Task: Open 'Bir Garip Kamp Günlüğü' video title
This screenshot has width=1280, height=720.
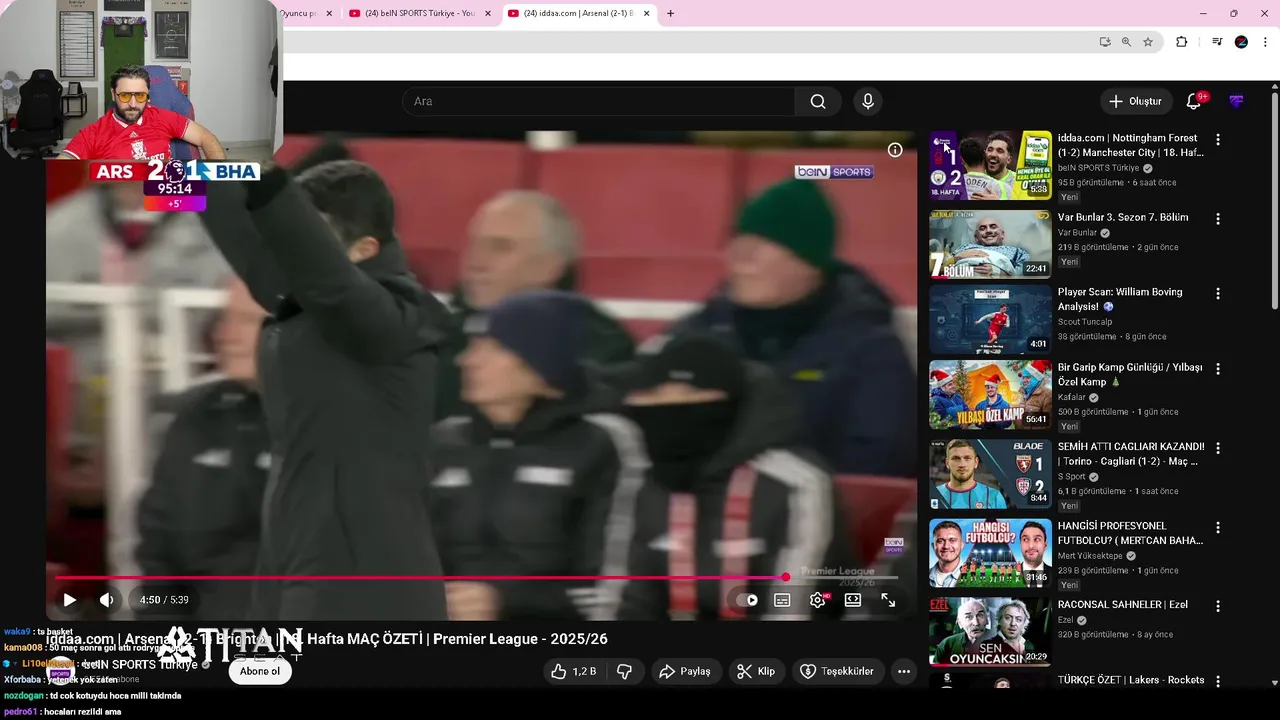Action: click(x=1130, y=374)
